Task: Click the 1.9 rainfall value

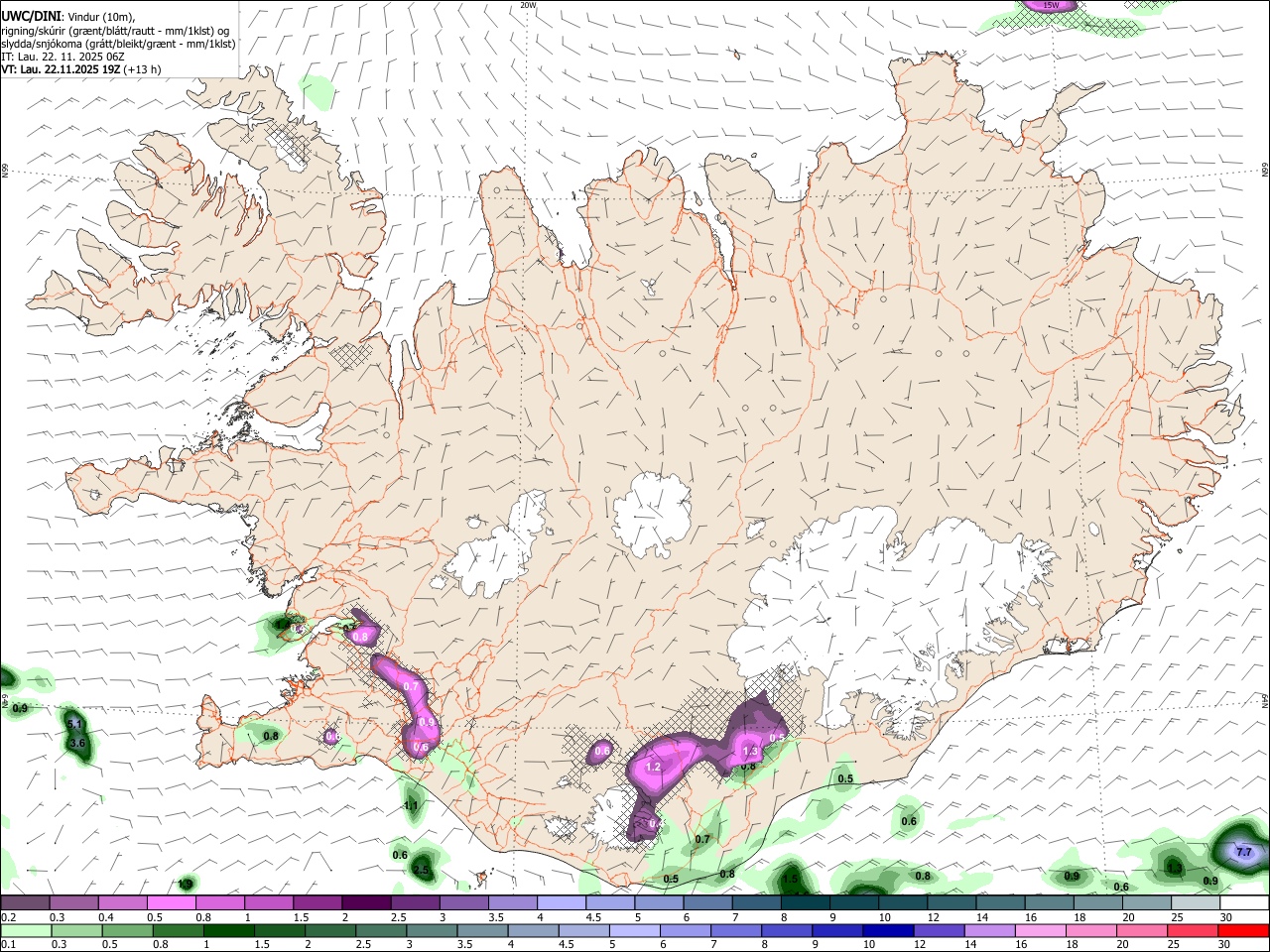Action: (185, 884)
